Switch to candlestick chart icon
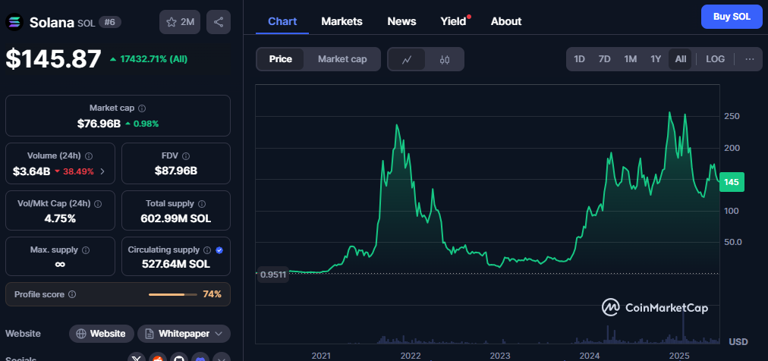 pyautogui.click(x=444, y=59)
